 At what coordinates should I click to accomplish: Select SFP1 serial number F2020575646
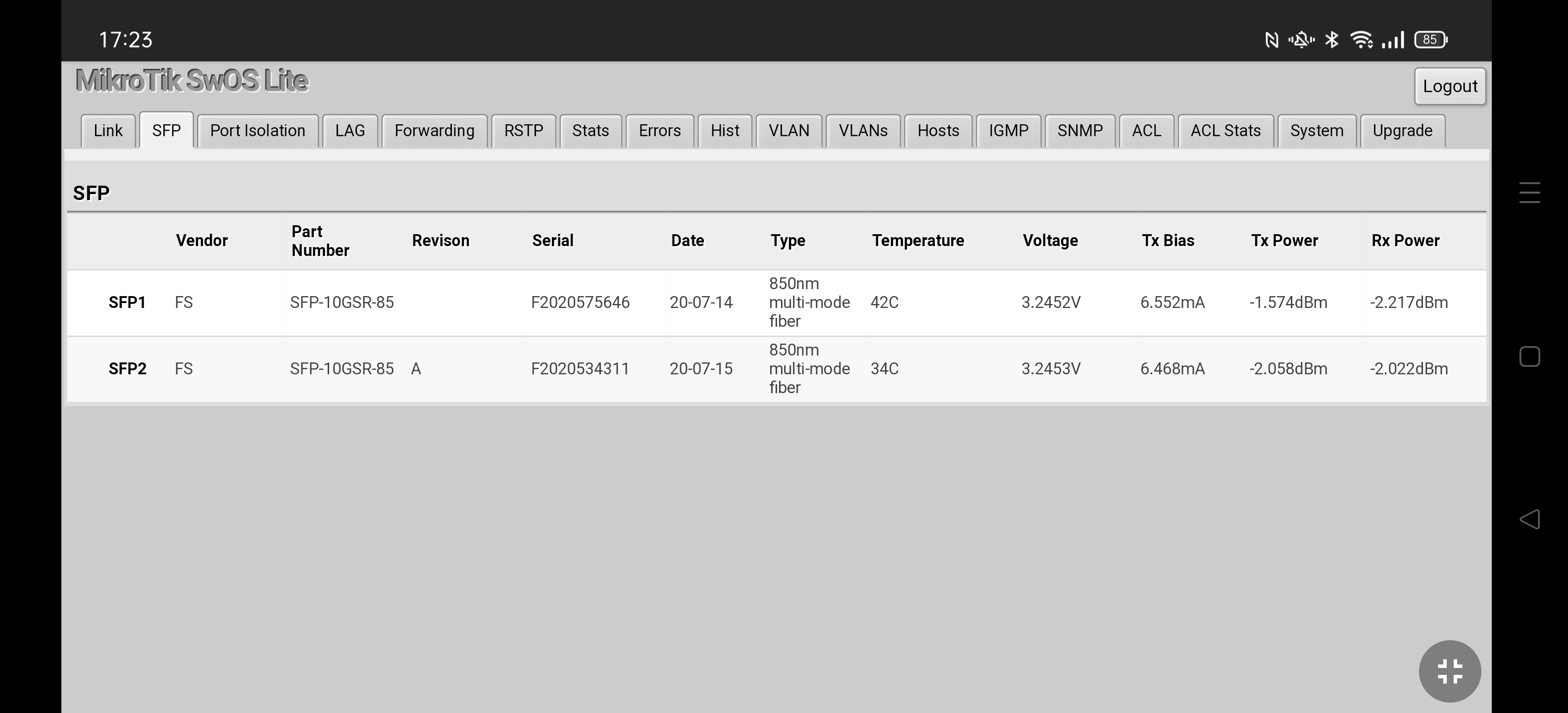click(x=580, y=303)
